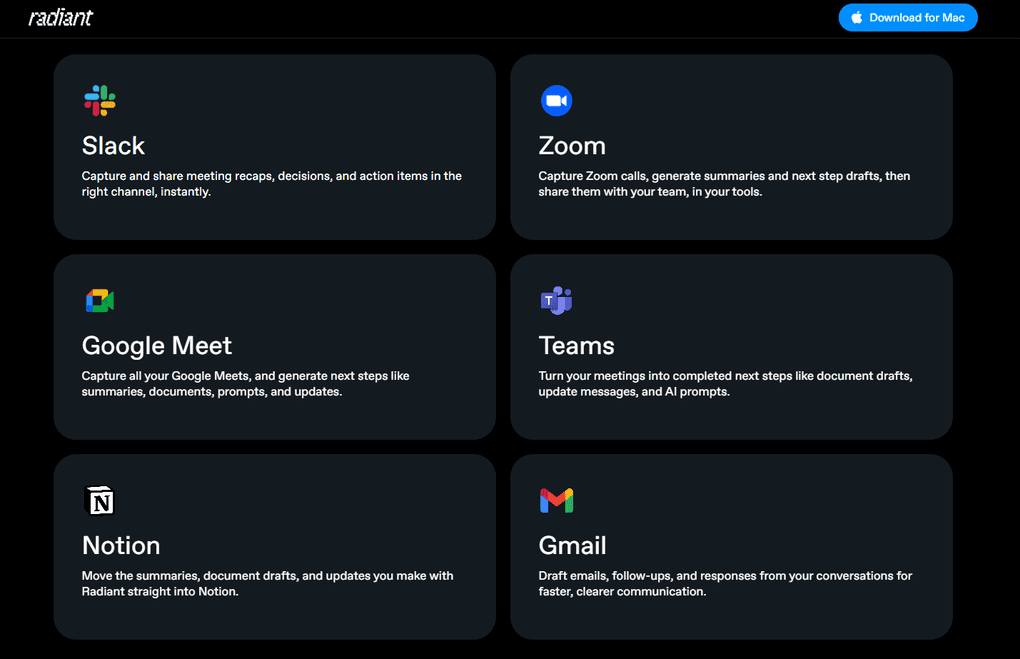
Task: Open the Notion integration card
Action: coord(275,547)
